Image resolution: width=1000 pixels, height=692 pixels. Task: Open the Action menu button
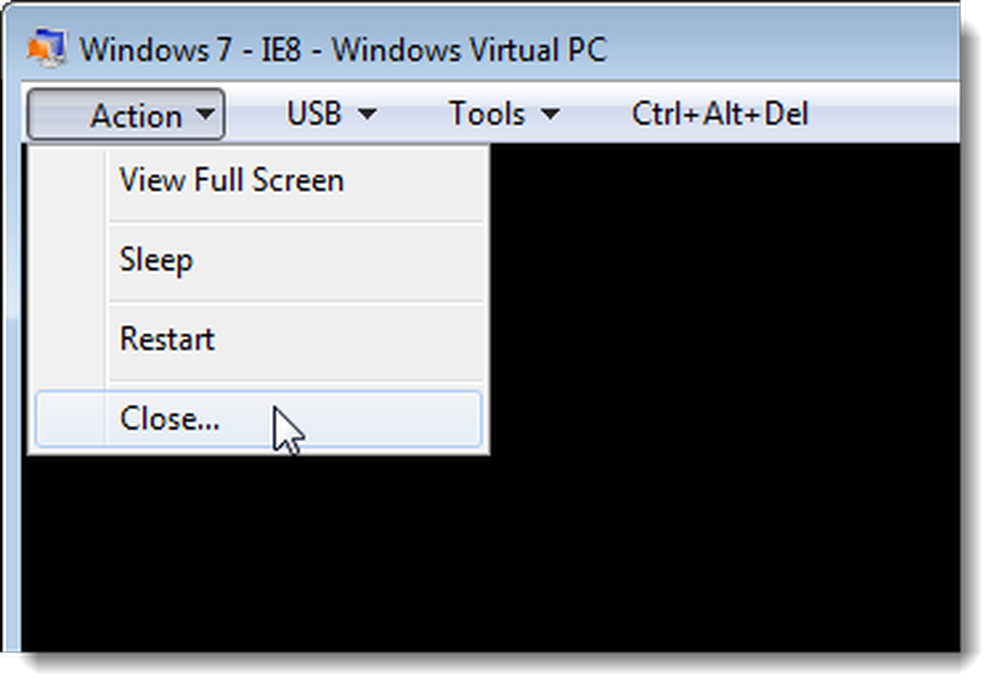point(126,115)
